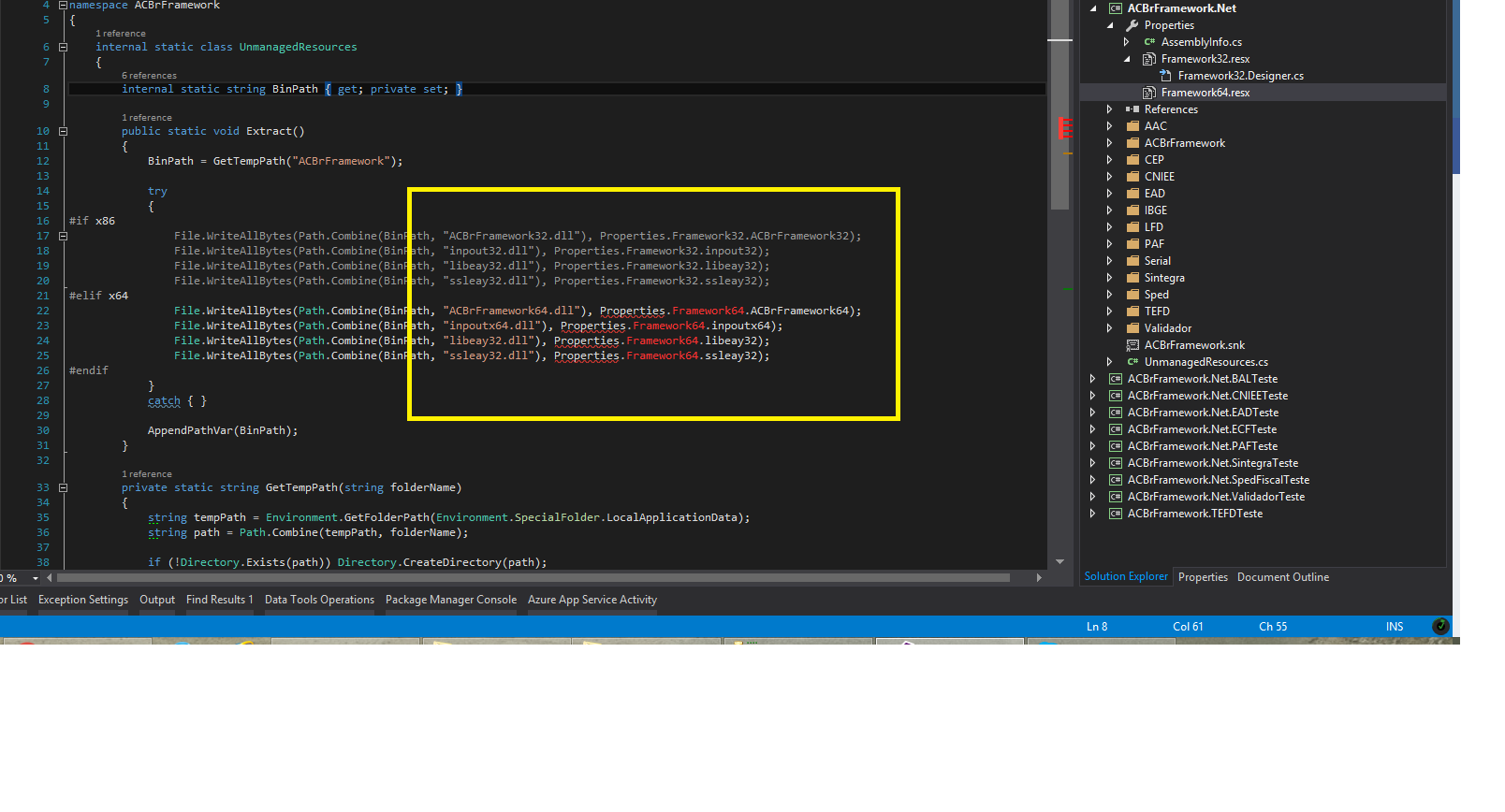Click the Framework32.Designer.cs file icon
The image size is (1505, 812).
[1166, 76]
